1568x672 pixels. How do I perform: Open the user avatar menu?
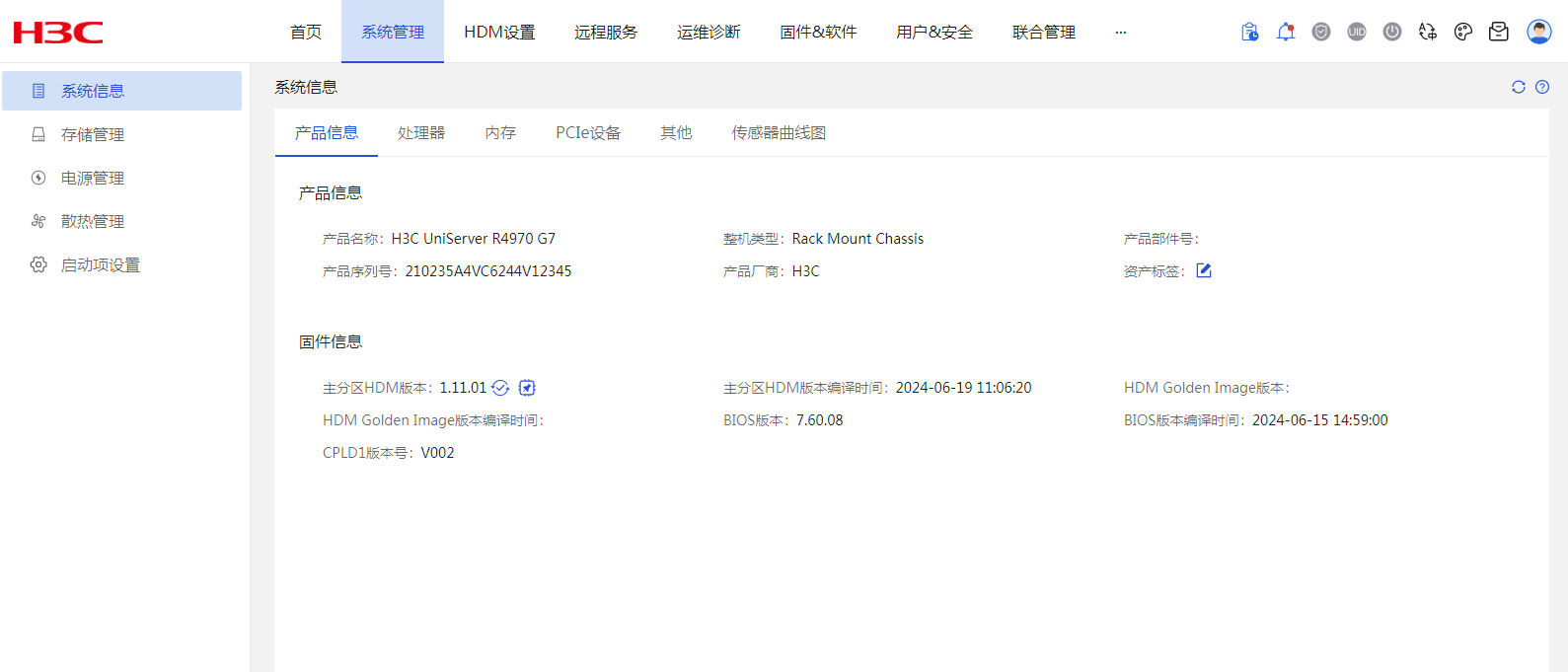click(x=1539, y=32)
